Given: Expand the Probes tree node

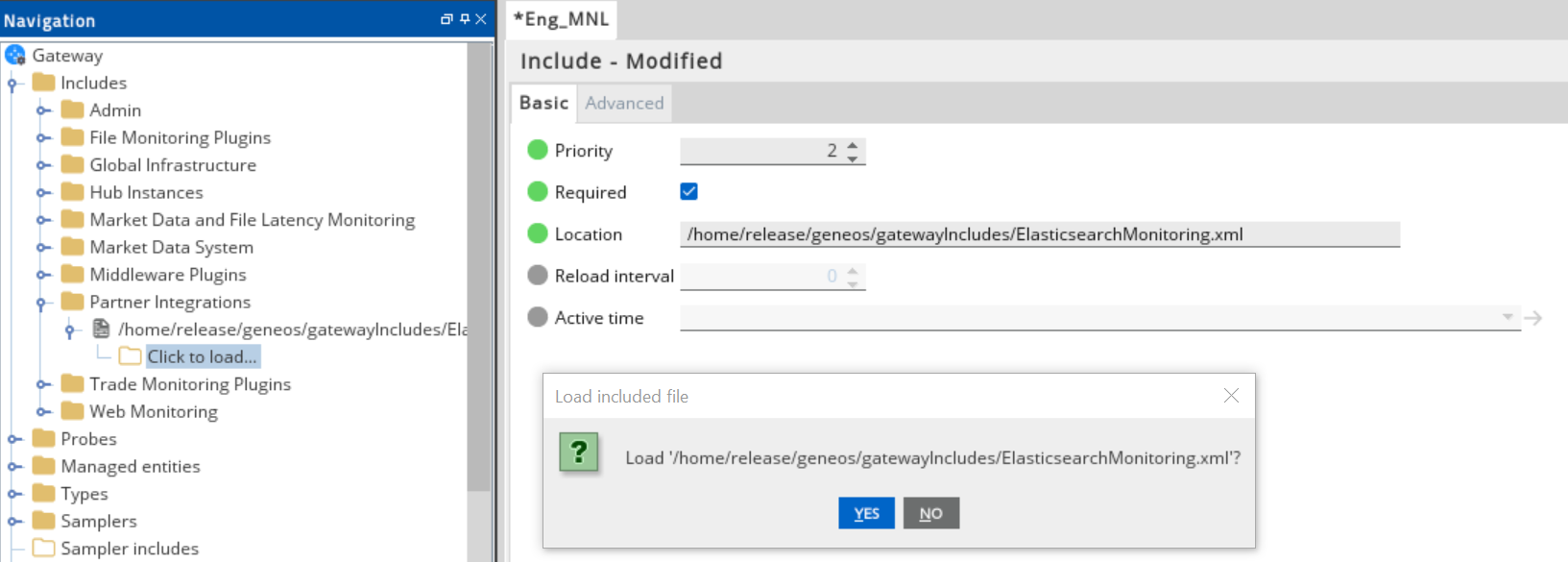Looking at the screenshot, I should point(14,439).
